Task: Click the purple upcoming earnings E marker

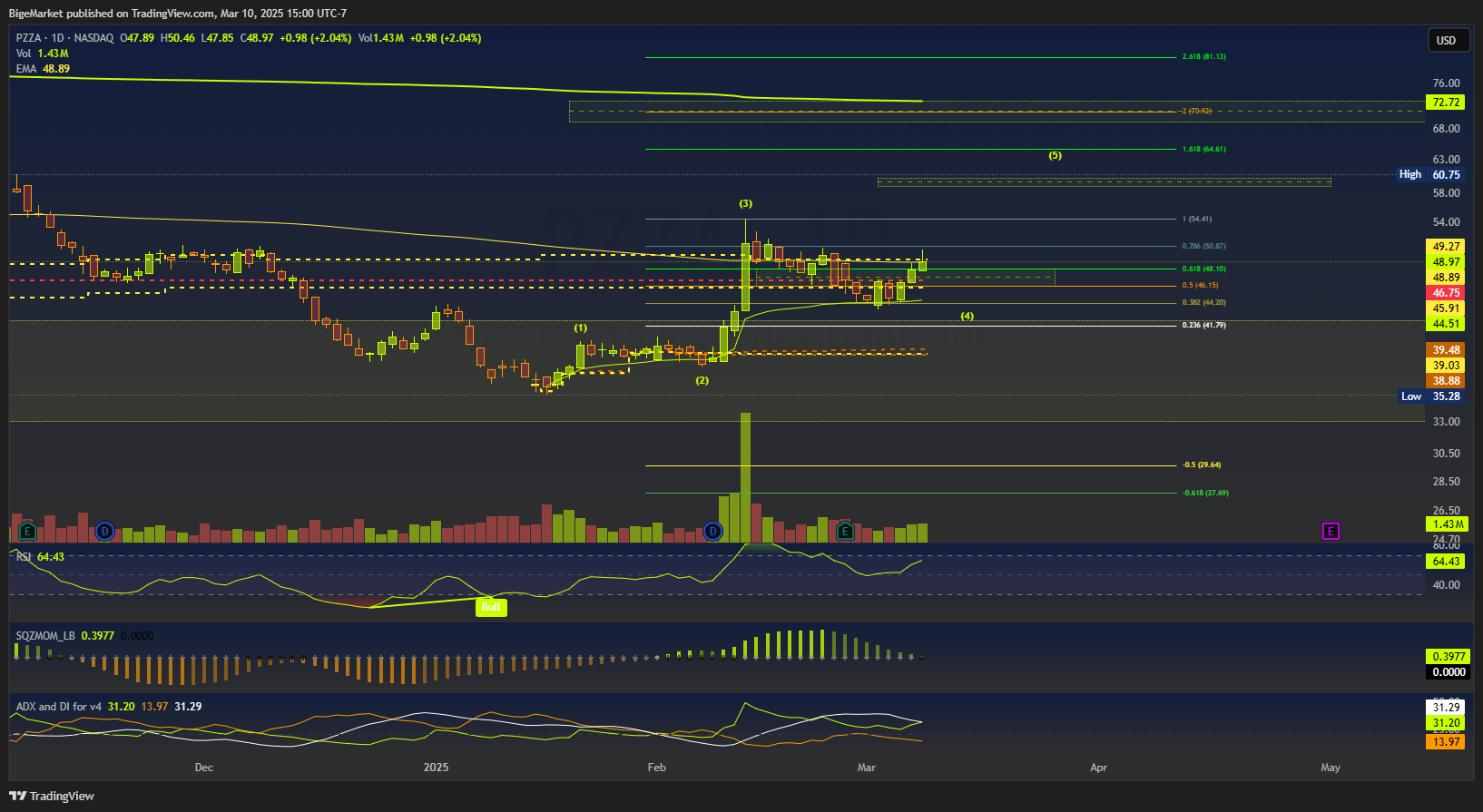Action: pos(1331,531)
